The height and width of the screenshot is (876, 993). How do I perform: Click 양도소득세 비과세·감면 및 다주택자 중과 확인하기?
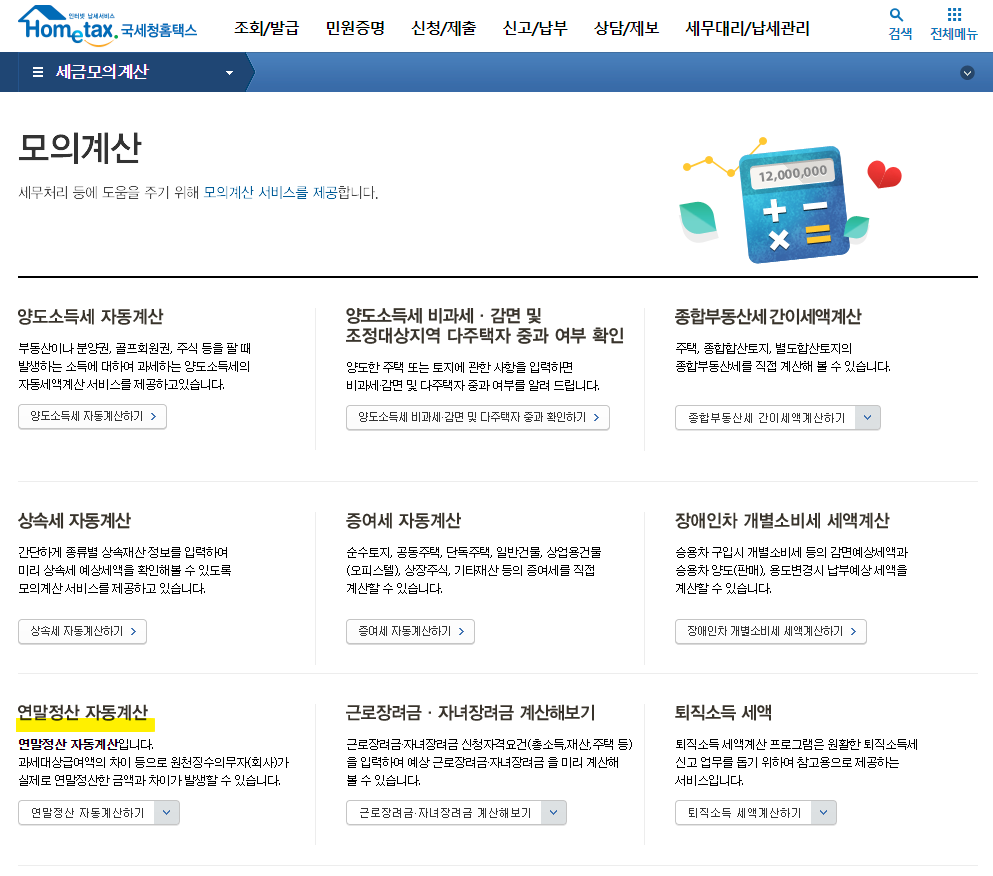477,417
